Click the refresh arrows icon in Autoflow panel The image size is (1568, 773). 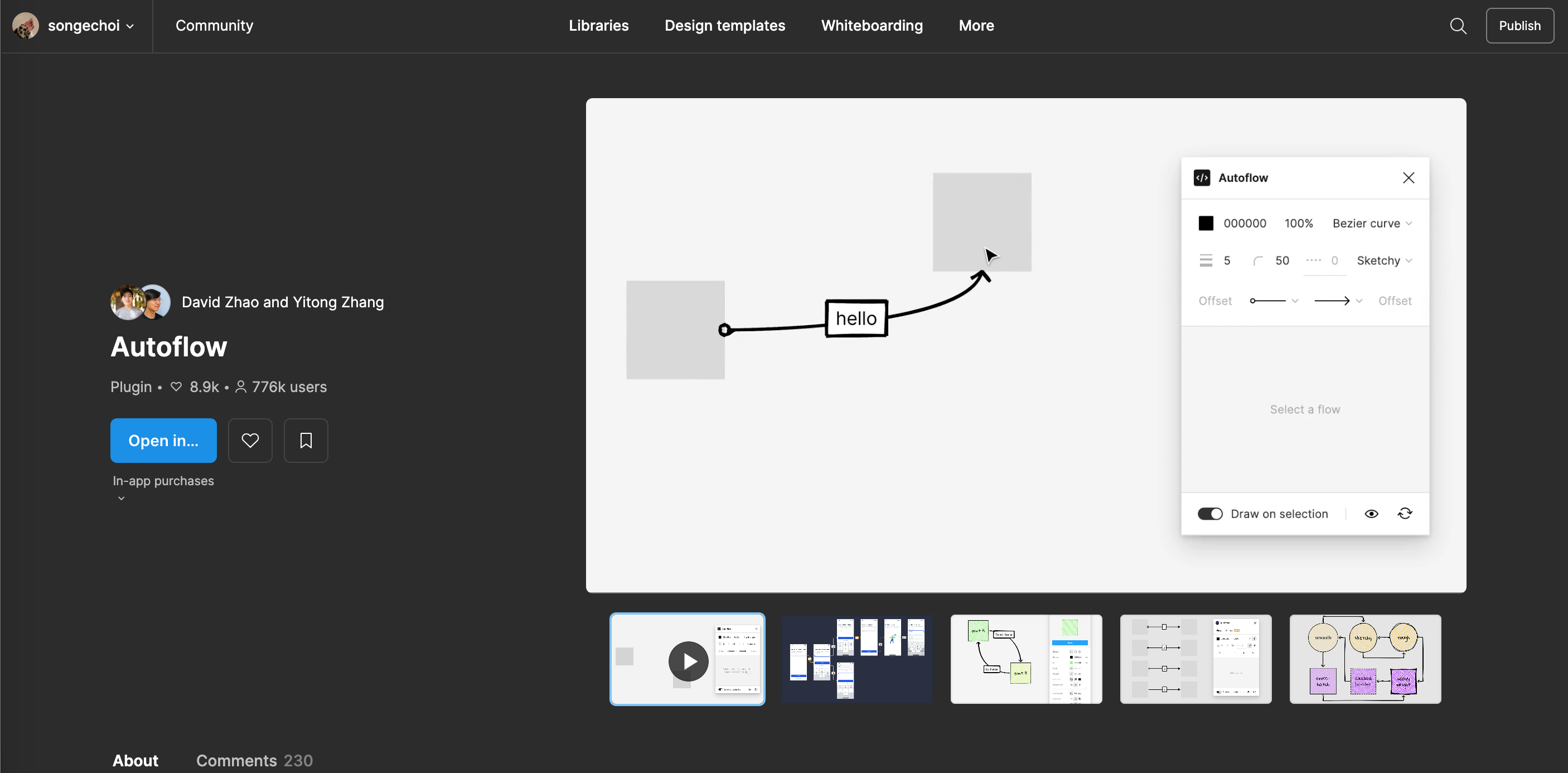[x=1405, y=513]
